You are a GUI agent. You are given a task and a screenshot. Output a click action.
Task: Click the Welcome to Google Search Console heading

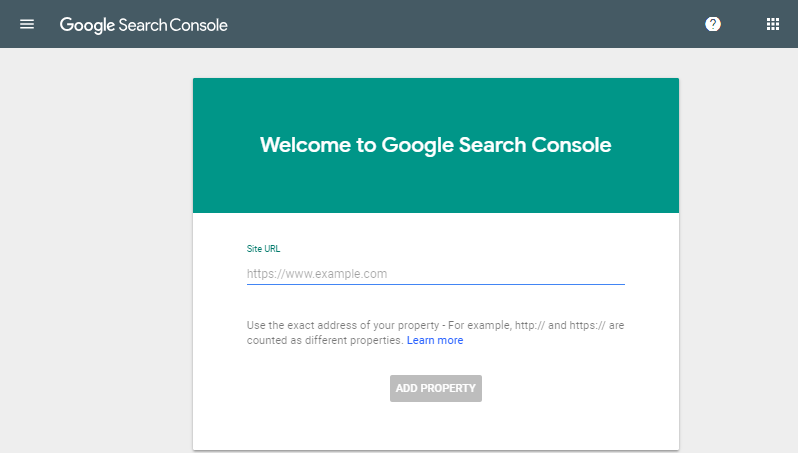click(x=435, y=145)
